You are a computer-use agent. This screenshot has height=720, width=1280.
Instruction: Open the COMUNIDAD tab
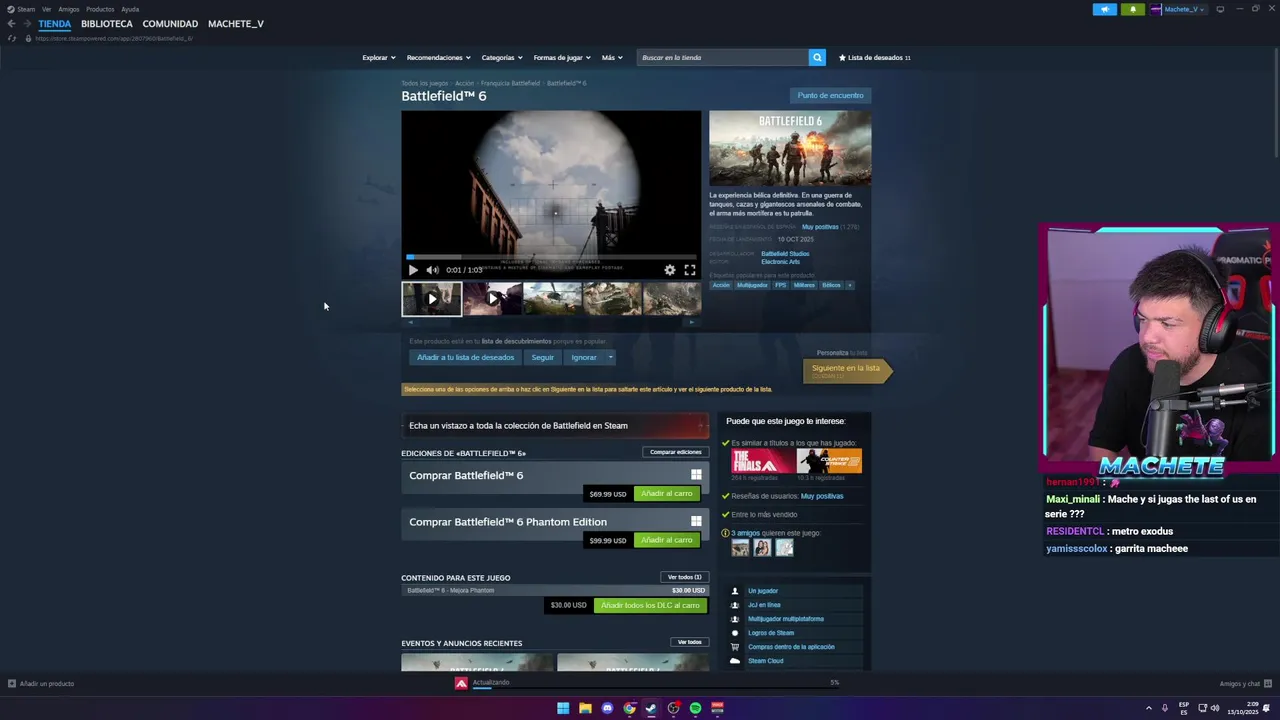[170, 24]
